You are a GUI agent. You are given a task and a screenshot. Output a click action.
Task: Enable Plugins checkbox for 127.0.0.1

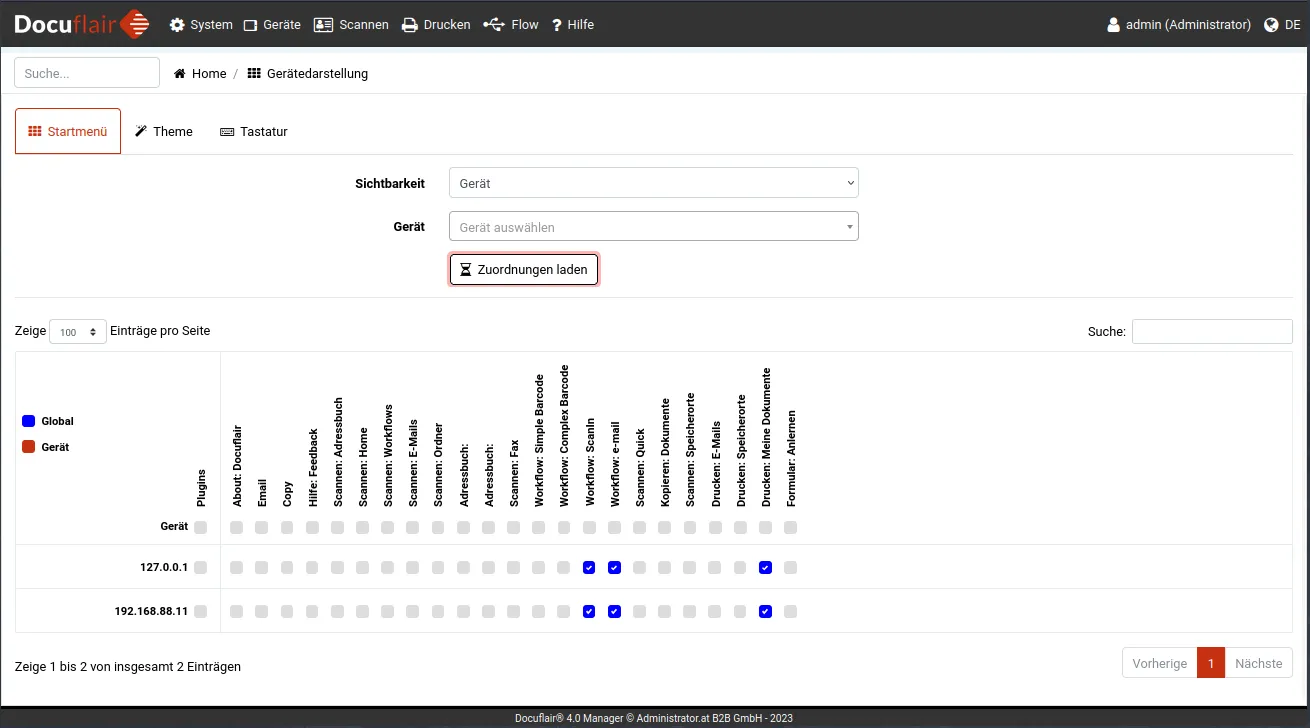pos(201,568)
